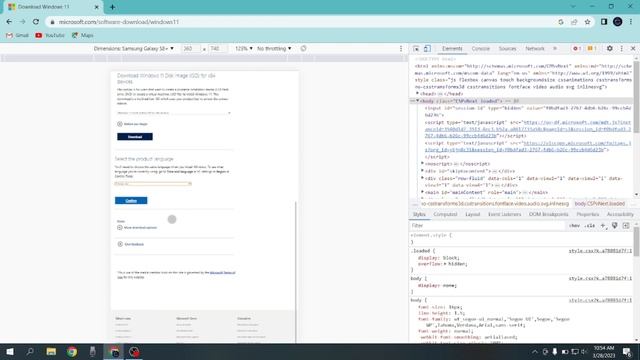
Task: Open DevTools three-dot customize menu
Action: [x=622, y=48]
